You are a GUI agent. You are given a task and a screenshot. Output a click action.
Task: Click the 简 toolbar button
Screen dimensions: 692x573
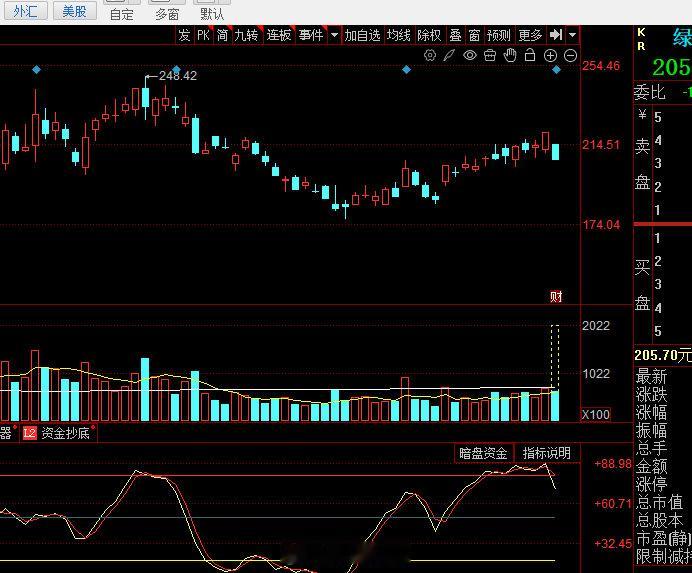[x=222, y=35]
